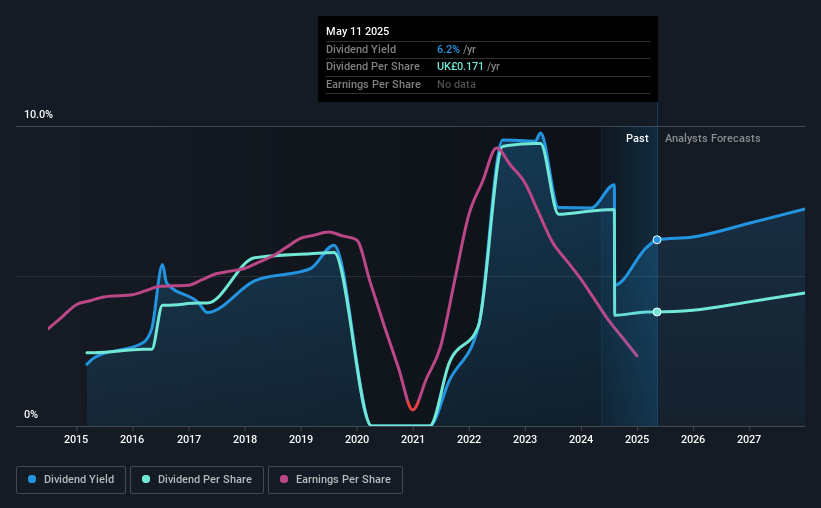Screen dimensions: 821x508
Task: Click the 2026 x-axis label
Action: coord(693,439)
